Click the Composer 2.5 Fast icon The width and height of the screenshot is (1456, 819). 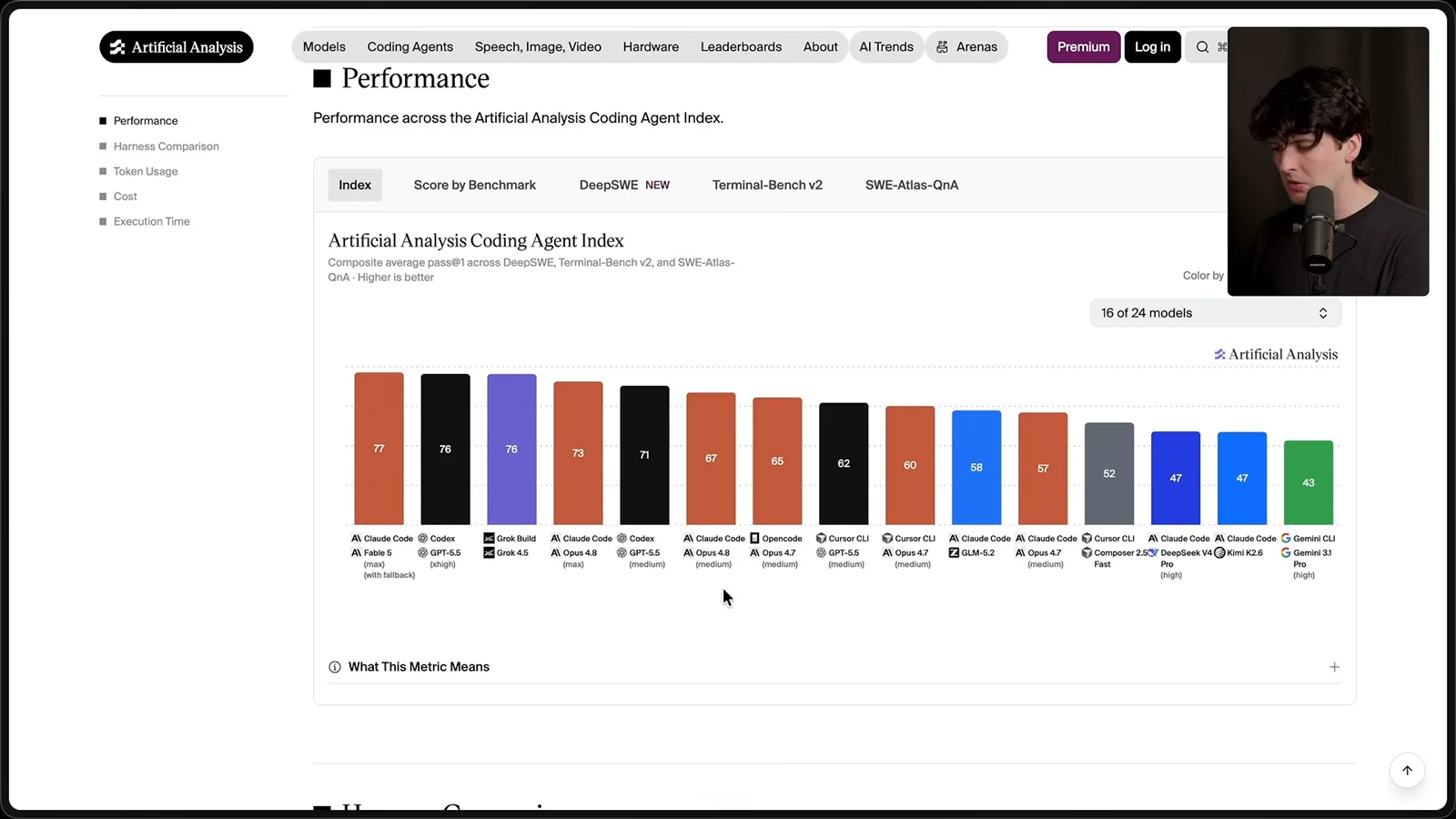(x=1087, y=552)
